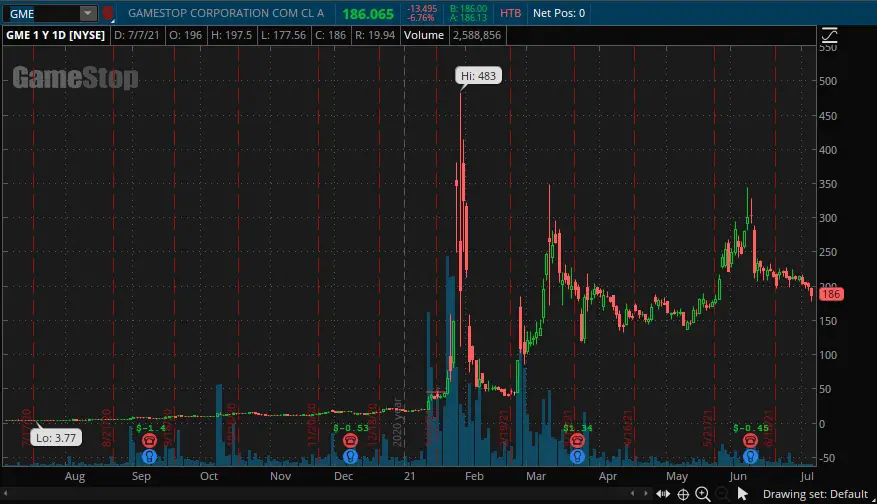Click the $1.34 earnings estimate label
Image resolution: width=877 pixels, height=504 pixels.
(x=578, y=428)
